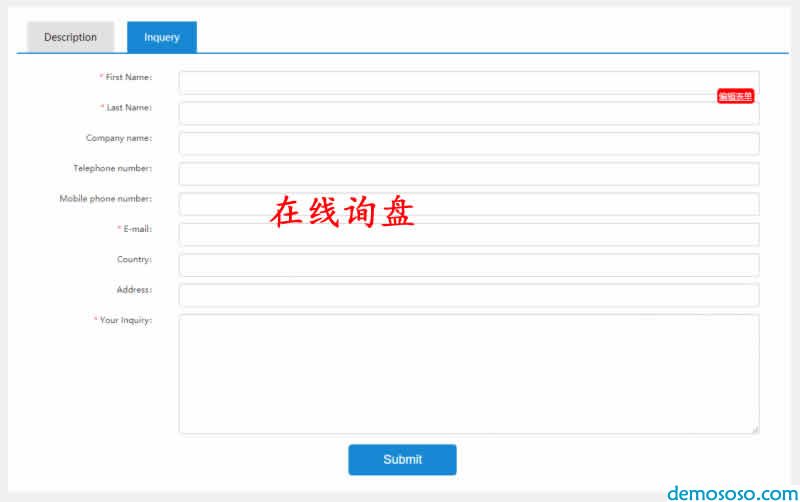Click into the Telephone number field

click(x=469, y=174)
